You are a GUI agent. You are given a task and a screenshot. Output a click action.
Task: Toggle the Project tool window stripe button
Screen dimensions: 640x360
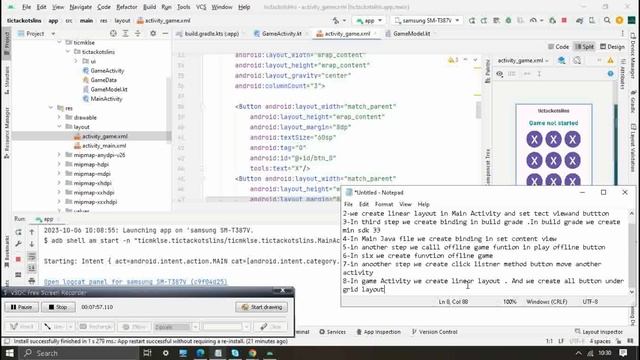6,42
